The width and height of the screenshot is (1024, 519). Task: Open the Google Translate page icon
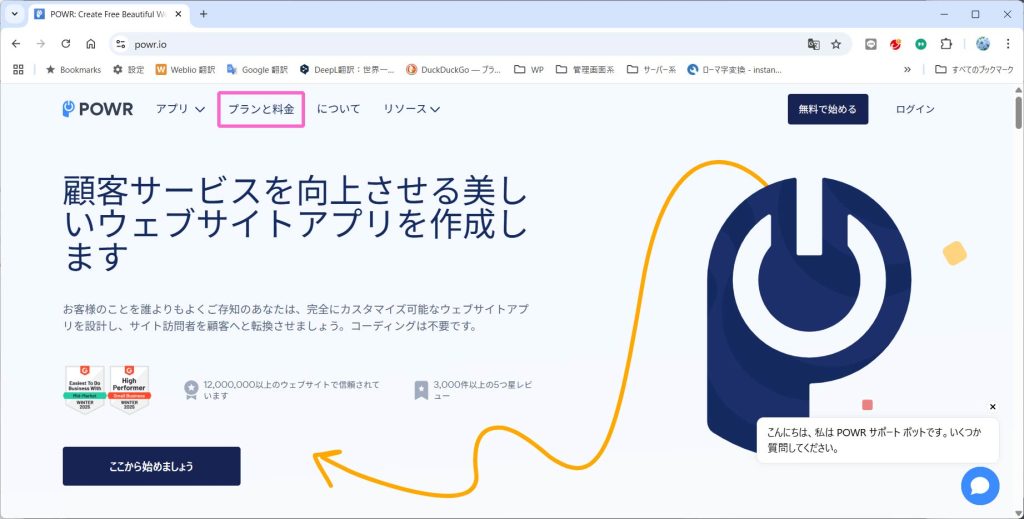pos(813,44)
